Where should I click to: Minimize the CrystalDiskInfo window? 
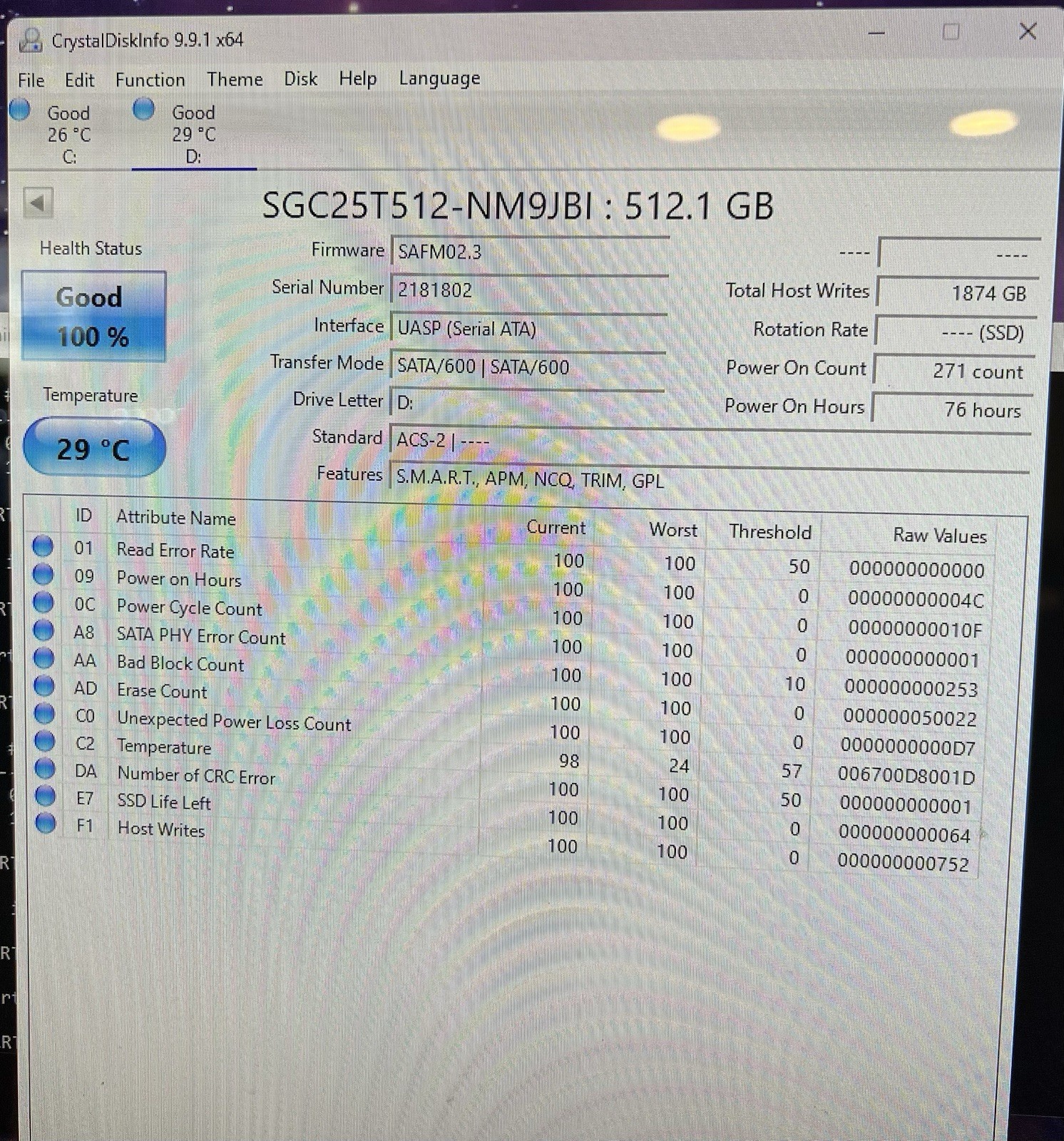tap(876, 33)
